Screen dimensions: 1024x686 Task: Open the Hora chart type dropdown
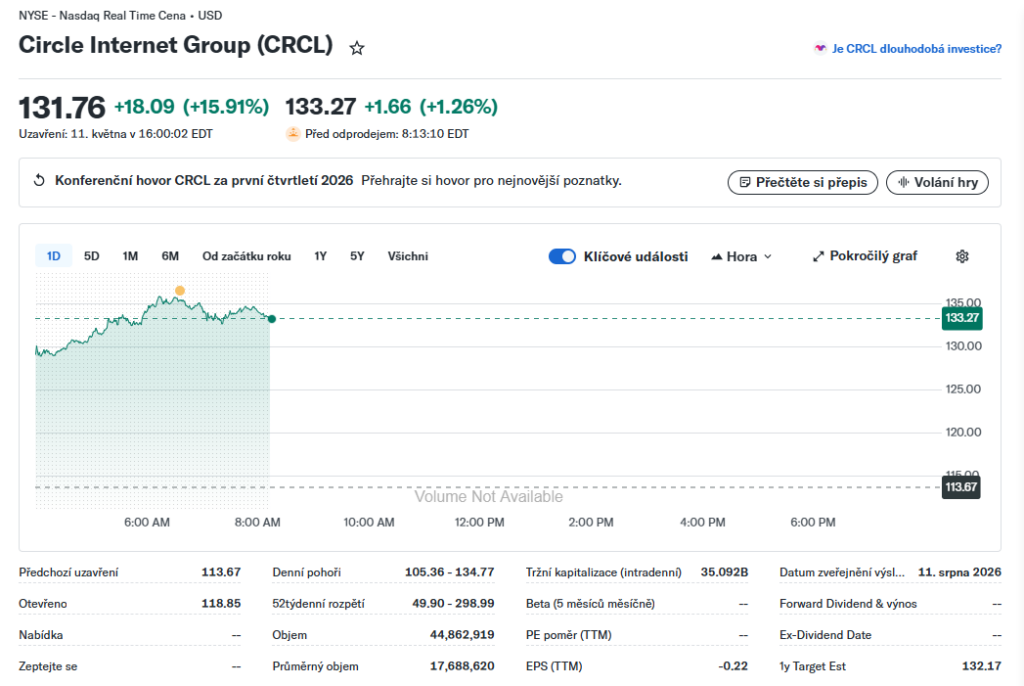tap(741, 257)
